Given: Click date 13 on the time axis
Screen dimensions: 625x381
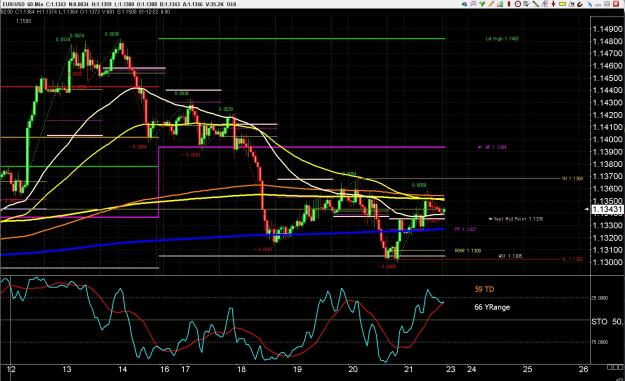Looking at the screenshot, I should point(67,369).
